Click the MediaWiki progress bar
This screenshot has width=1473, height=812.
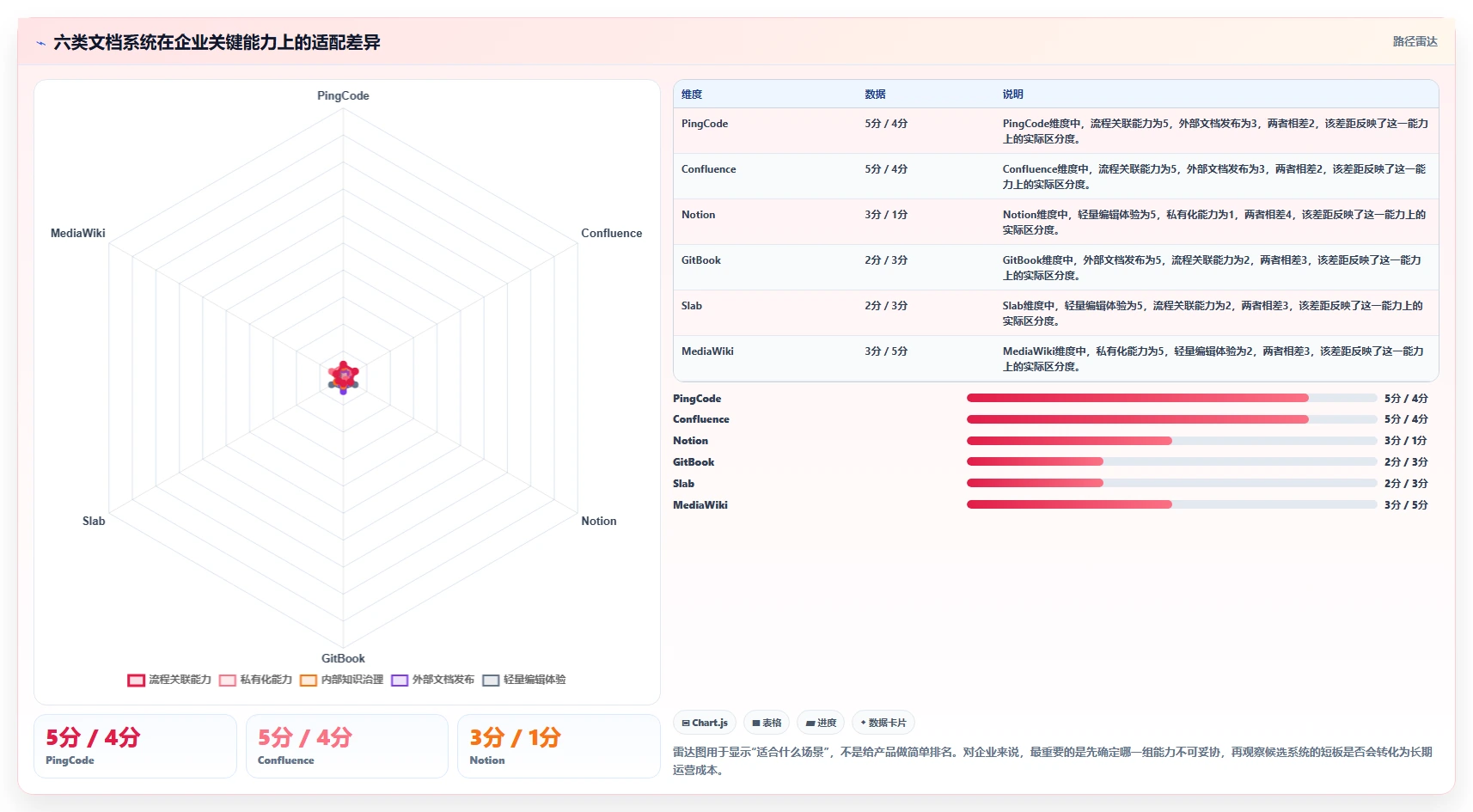pyautogui.click(x=1171, y=504)
